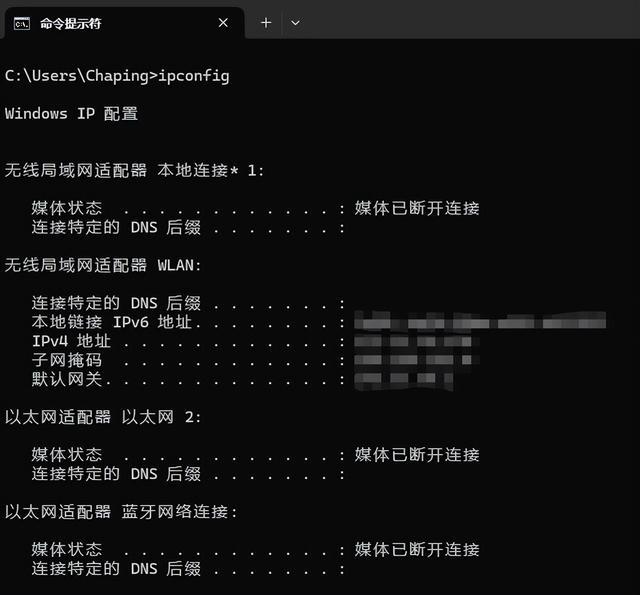This screenshot has height=595, width=640.
Task: Click 媒体已断开连接 under 以太网 2
Action: [x=417, y=455]
